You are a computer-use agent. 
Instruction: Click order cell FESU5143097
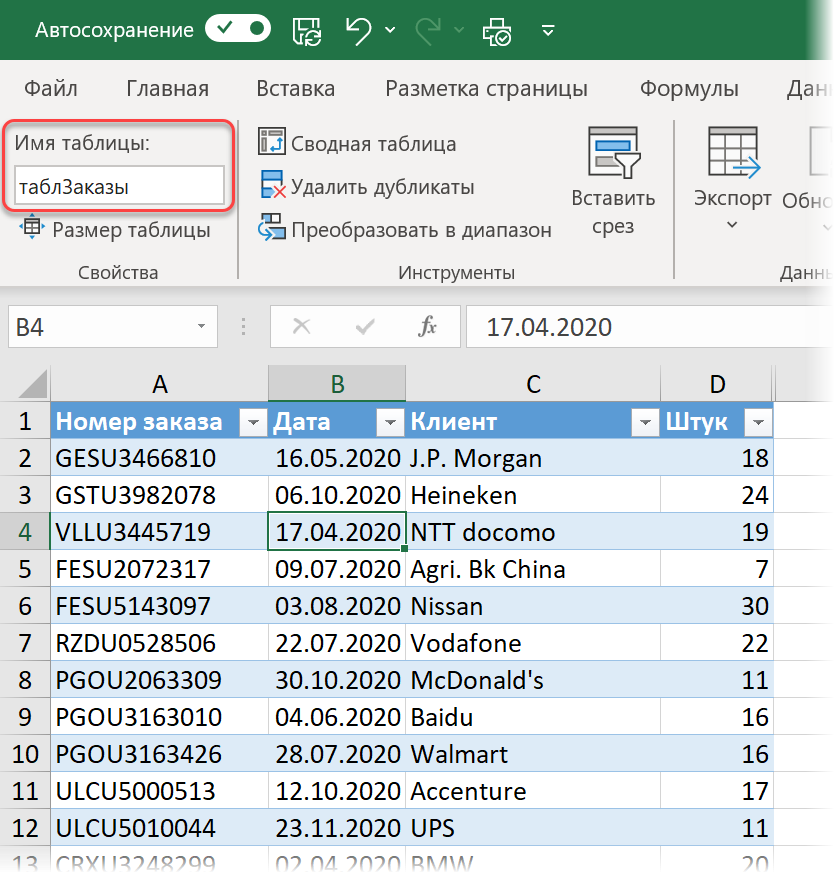click(x=159, y=606)
